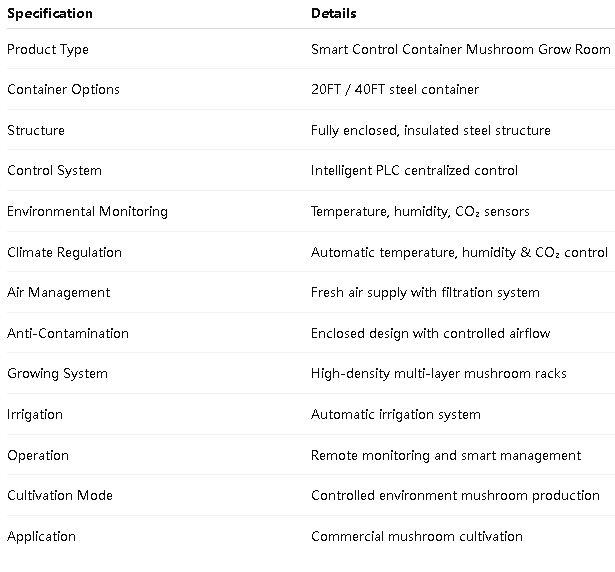
Task: Select Intelligent PLC centralized control text
Action: [x=414, y=171]
